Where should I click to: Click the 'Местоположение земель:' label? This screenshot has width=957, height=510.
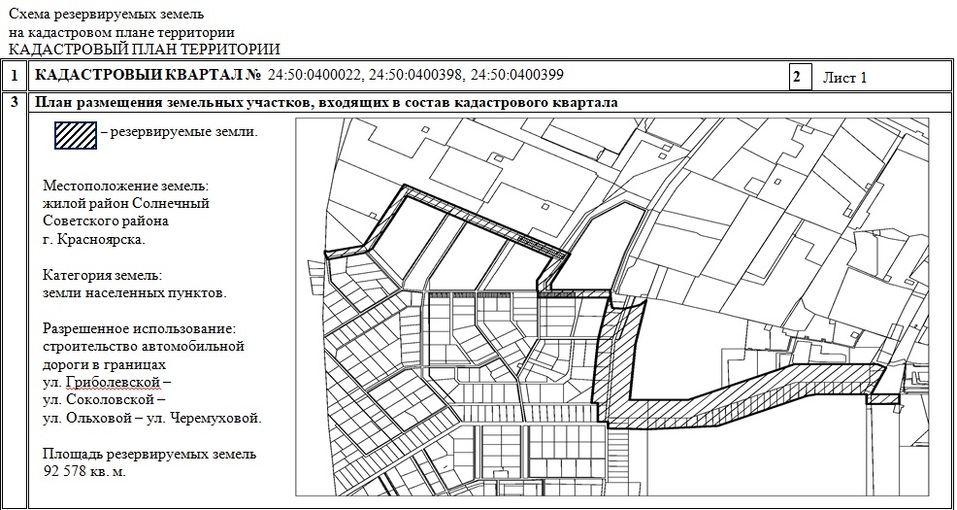click(126, 187)
